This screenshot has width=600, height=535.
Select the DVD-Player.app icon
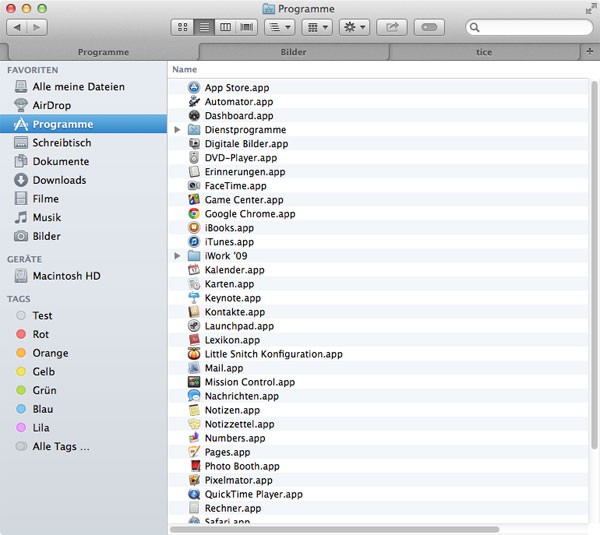pos(194,158)
